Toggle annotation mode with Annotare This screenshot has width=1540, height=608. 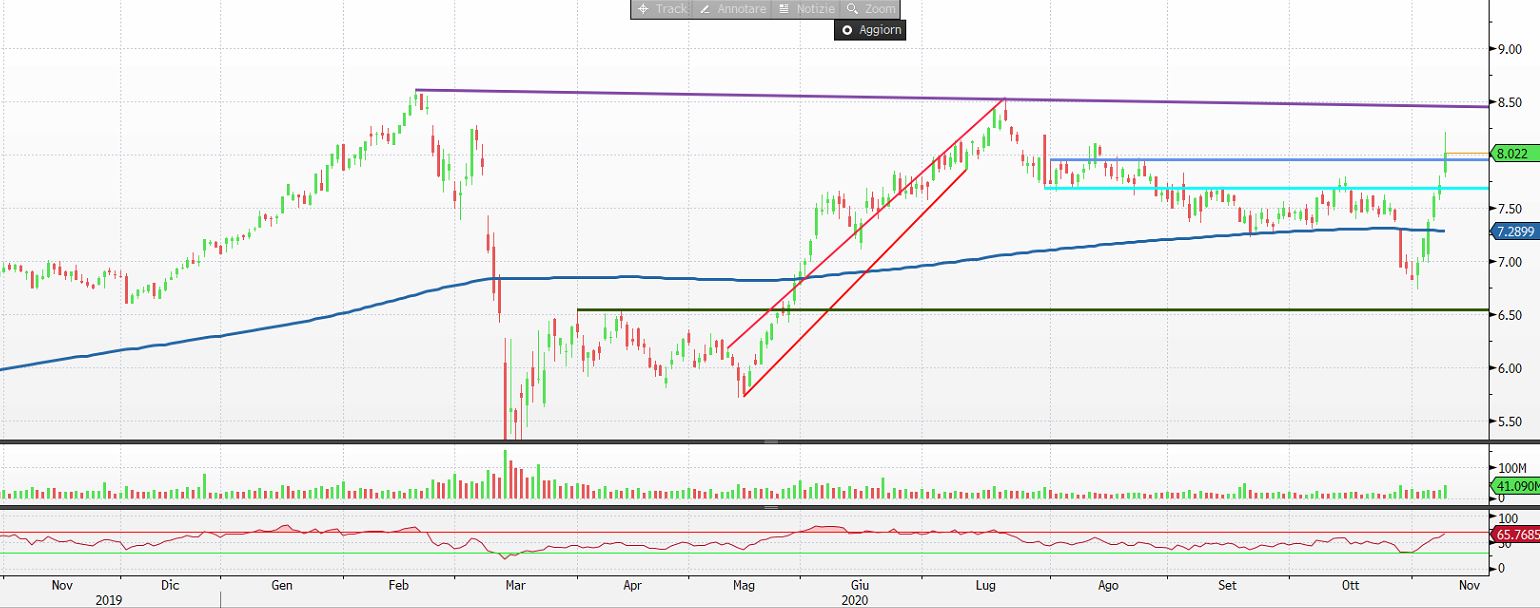click(x=730, y=9)
